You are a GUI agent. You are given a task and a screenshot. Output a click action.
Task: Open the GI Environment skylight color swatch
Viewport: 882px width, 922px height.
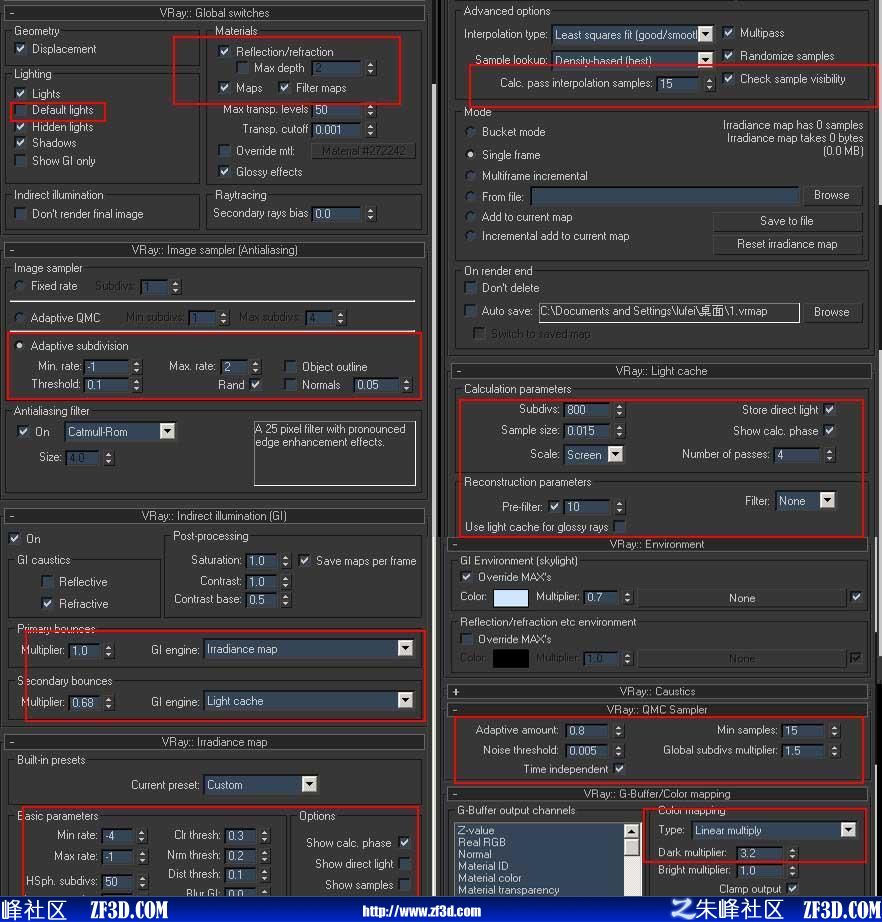(510, 597)
